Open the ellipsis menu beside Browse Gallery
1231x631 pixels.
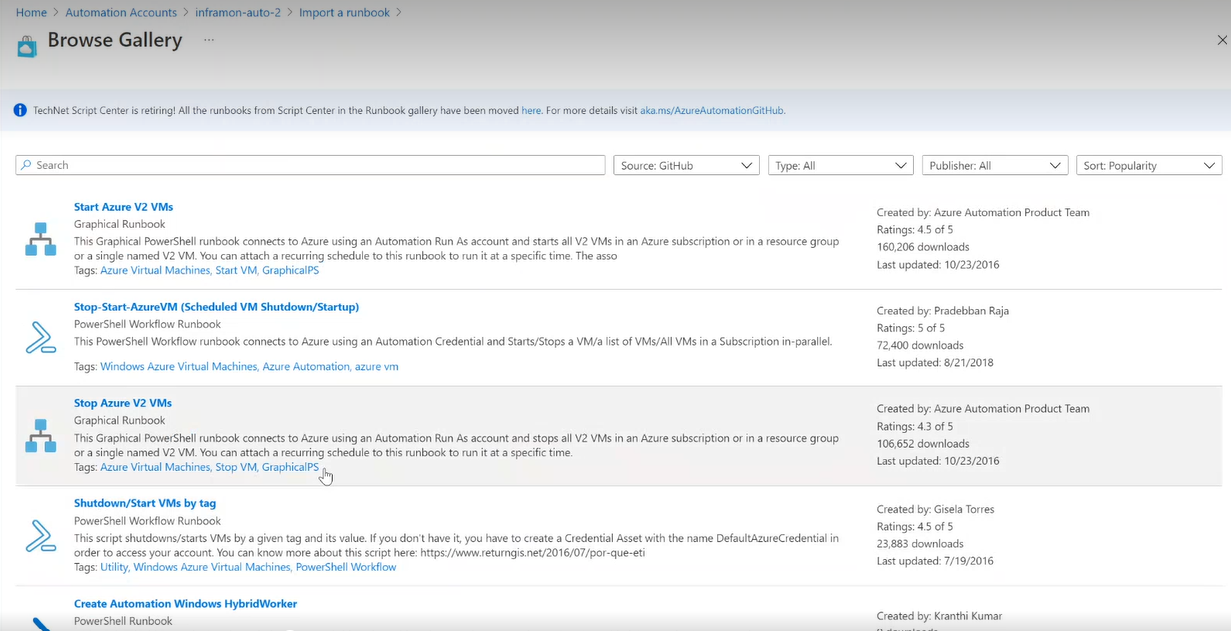tap(209, 40)
